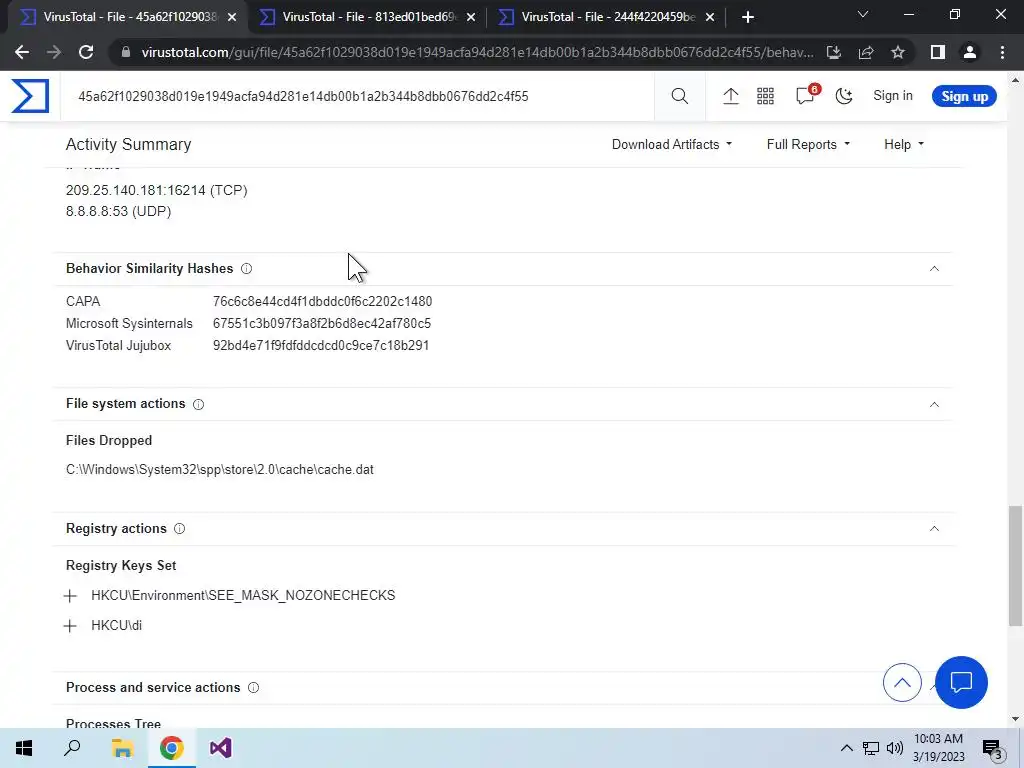Click the install app icon in address bar
Image resolution: width=1024 pixels, height=768 pixels.
tap(834, 52)
